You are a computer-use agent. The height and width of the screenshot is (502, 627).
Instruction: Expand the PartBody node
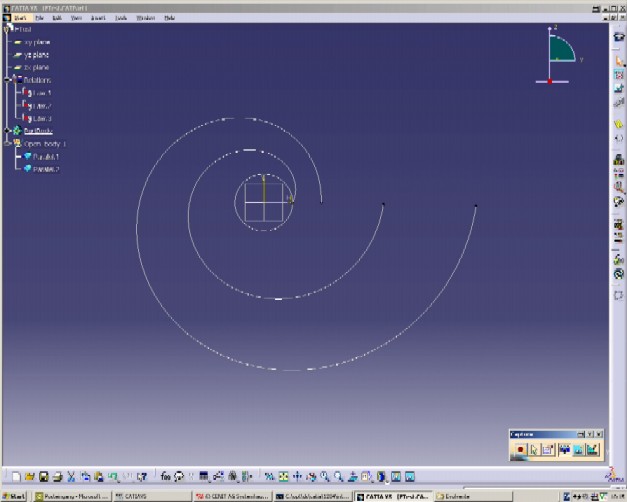tap(7, 131)
